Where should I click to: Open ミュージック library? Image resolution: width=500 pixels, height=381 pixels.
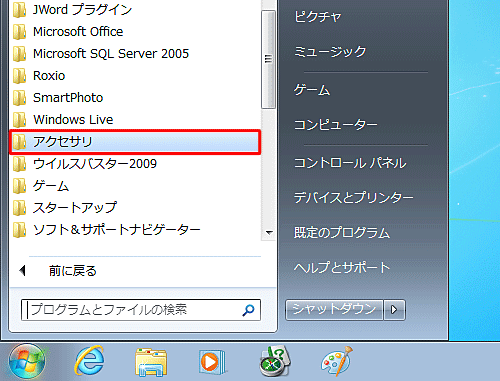tap(330, 52)
